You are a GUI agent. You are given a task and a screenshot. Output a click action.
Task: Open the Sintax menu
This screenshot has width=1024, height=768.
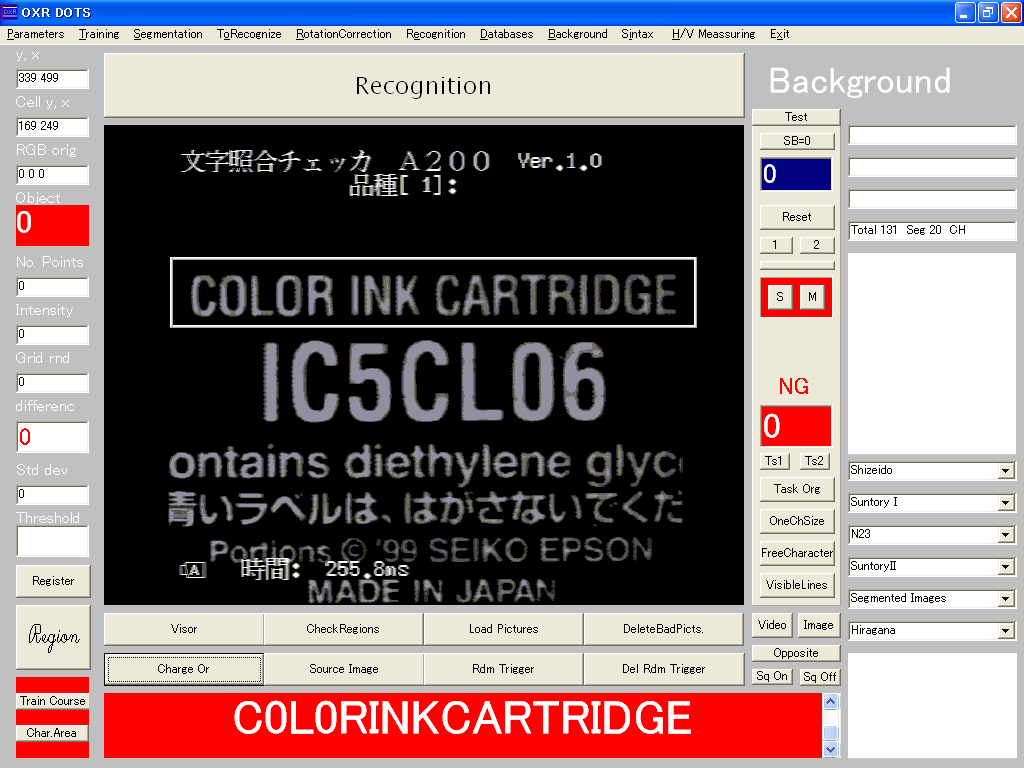(x=637, y=34)
